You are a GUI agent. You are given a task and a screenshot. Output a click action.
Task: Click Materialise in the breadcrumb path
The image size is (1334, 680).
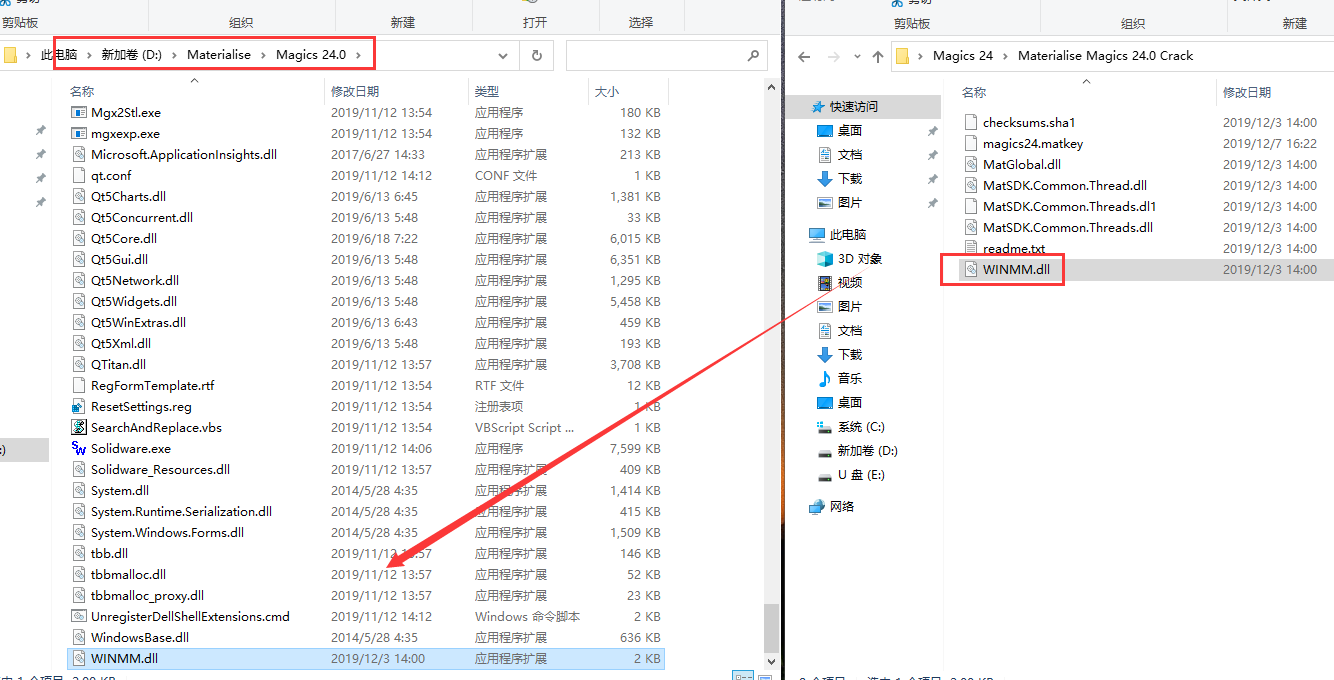click(x=219, y=55)
